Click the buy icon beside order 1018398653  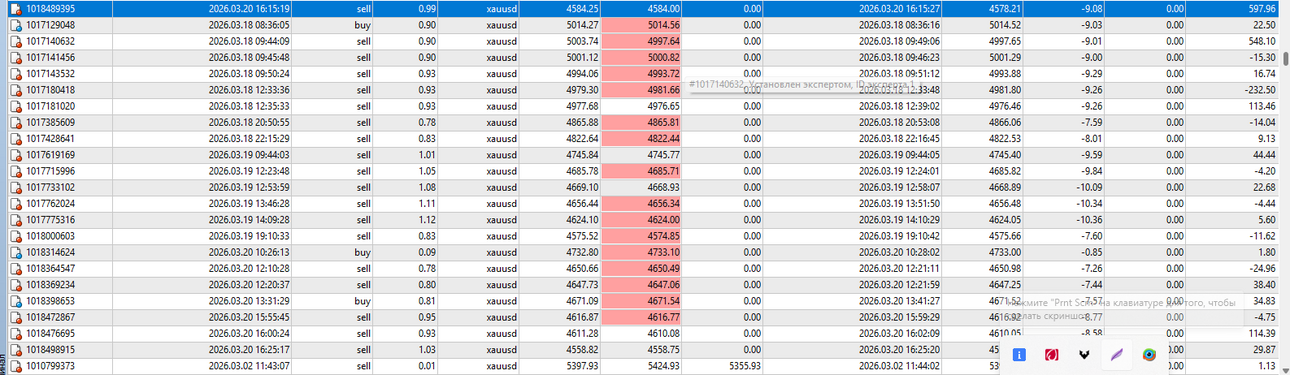pos(15,301)
